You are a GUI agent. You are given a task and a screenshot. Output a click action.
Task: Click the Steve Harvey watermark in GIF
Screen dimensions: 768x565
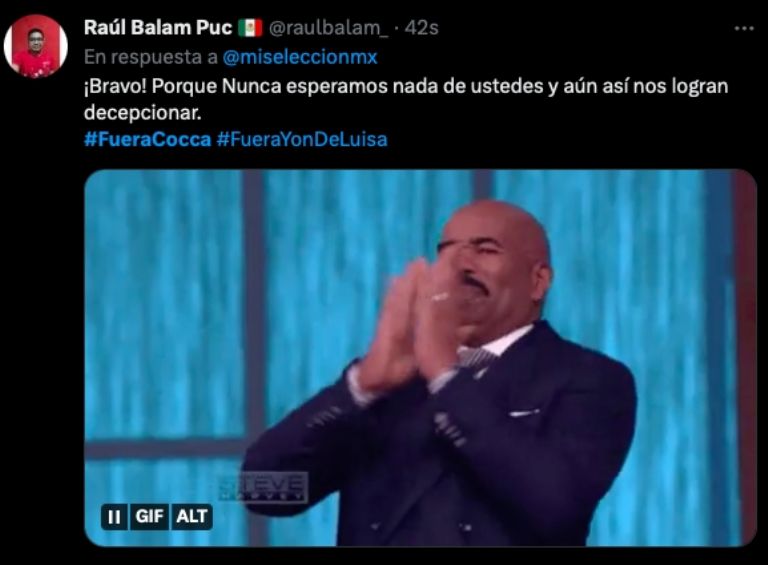(x=264, y=488)
